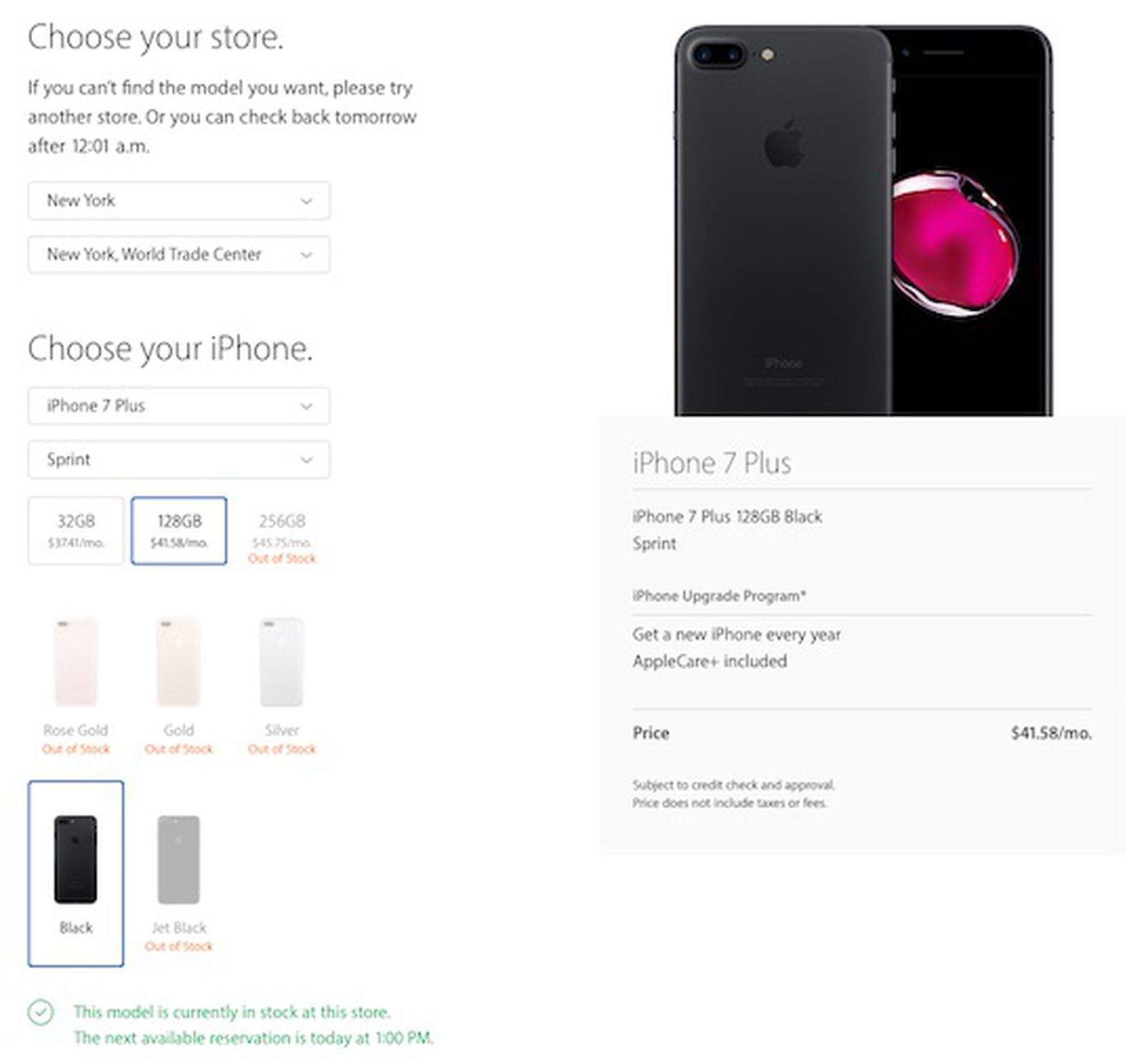Click the chevron arrow on the New York dropdown
Image resolution: width=1146 pixels, height=1064 pixels.
point(307,201)
